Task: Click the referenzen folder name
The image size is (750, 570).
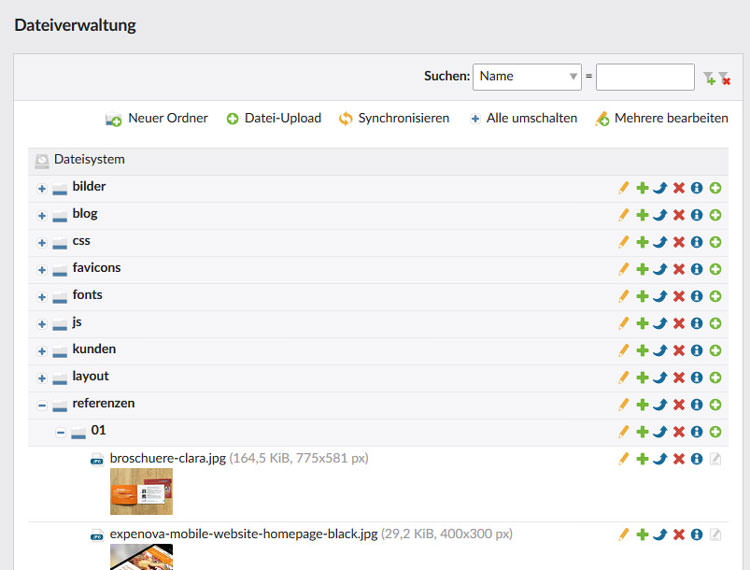Action: pos(103,404)
